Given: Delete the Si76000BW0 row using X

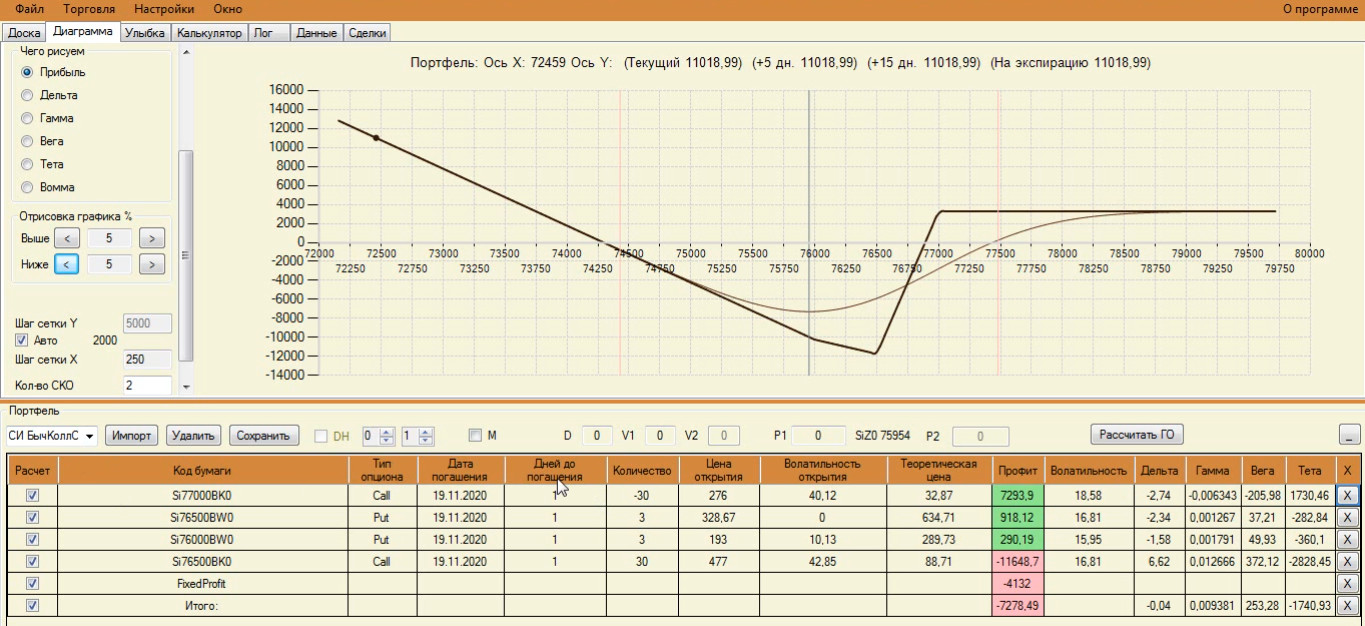Looking at the screenshot, I should [x=1347, y=539].
